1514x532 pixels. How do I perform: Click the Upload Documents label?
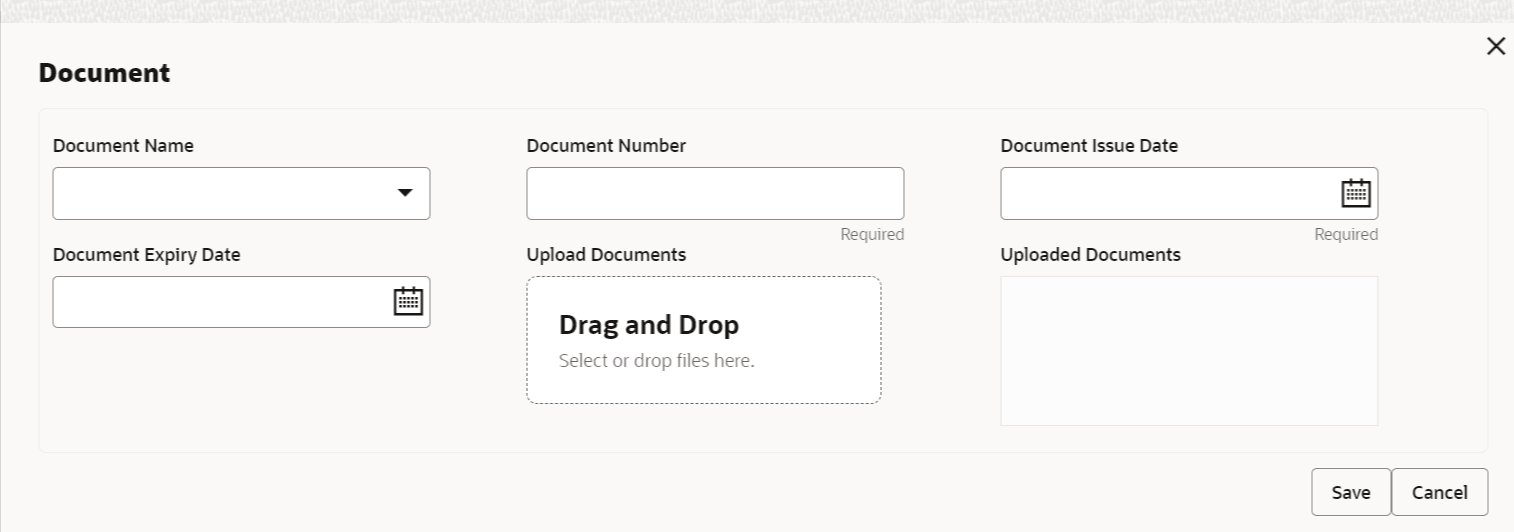606,255
